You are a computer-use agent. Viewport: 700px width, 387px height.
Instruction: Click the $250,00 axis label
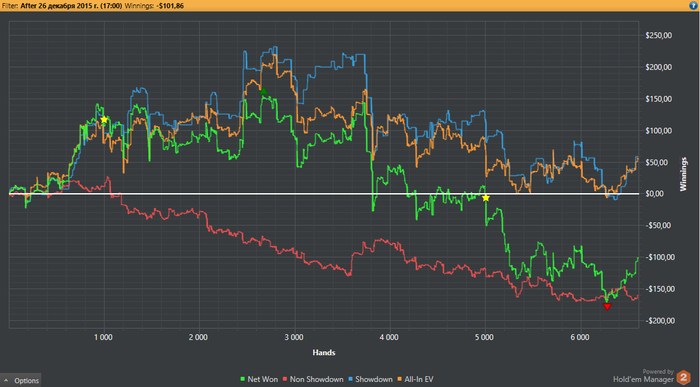click(x=658, y=35)
